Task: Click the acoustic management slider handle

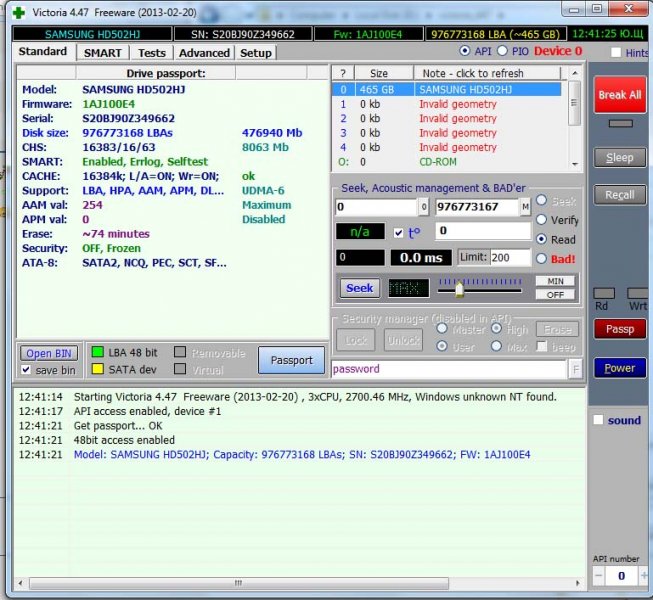Action: point(459,289)
